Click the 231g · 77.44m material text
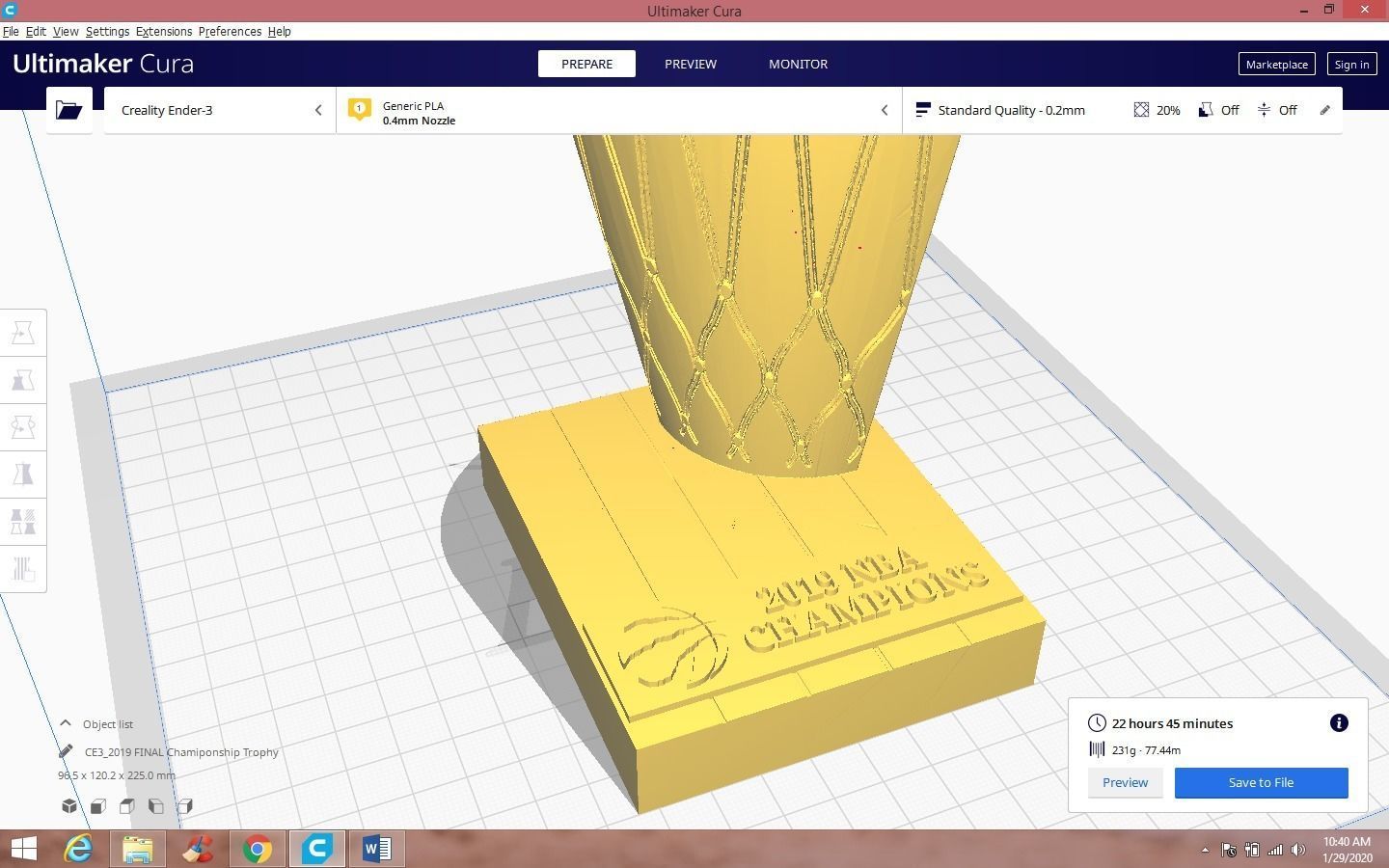The width and height of the screenshot is (1389, 868). [1146, 749]
